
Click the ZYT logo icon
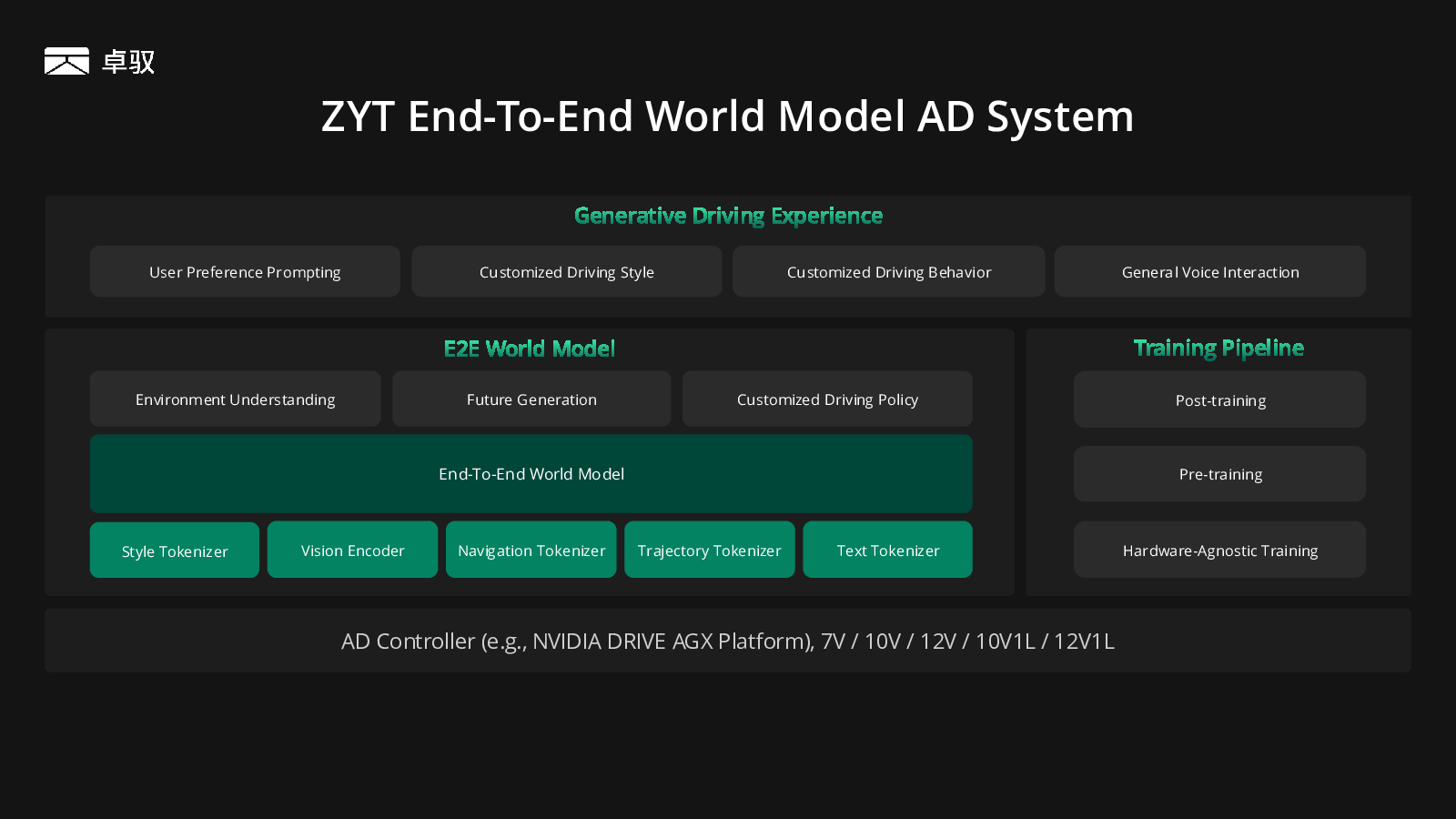[67, 61]
